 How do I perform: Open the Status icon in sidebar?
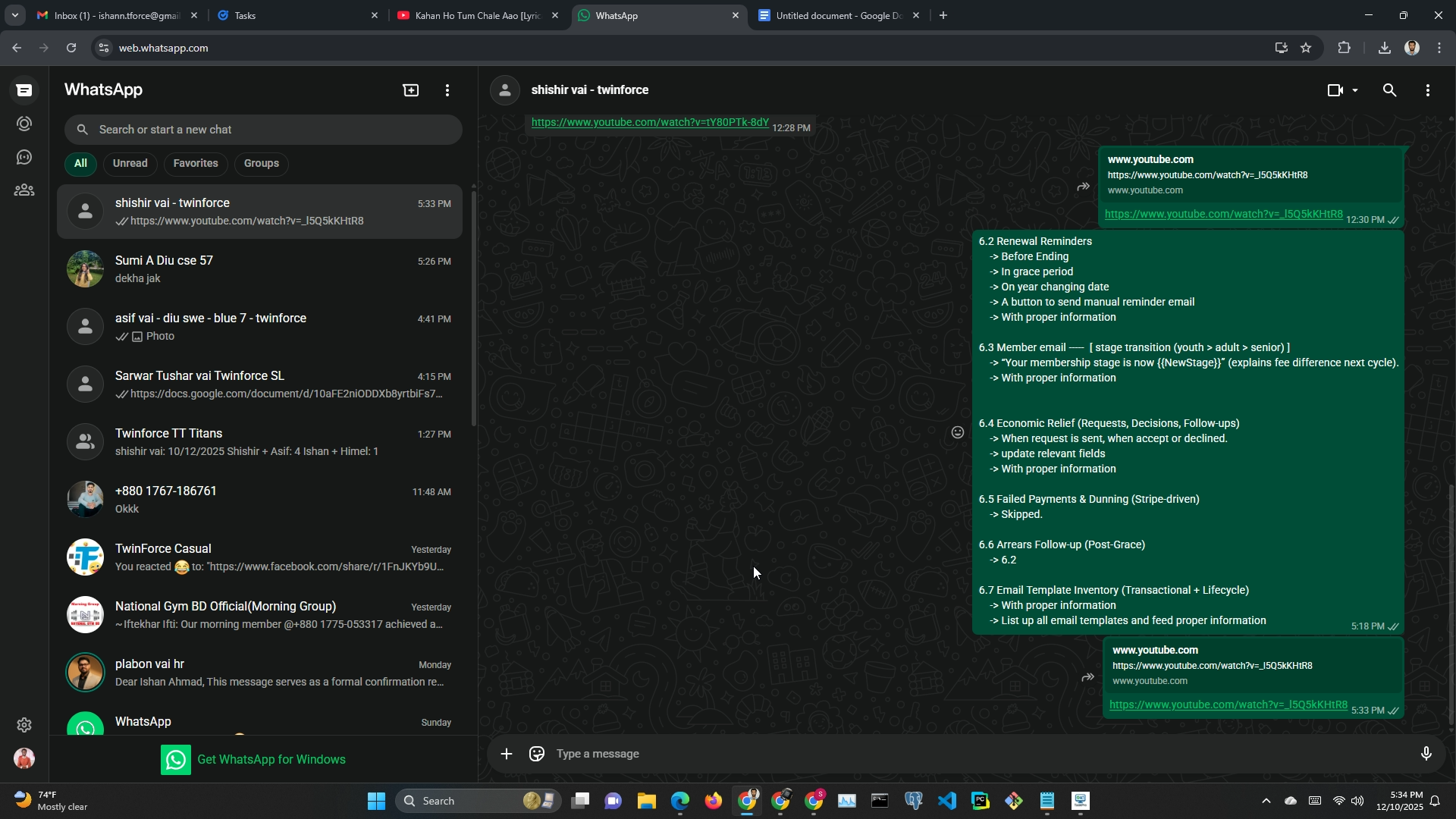24,124
